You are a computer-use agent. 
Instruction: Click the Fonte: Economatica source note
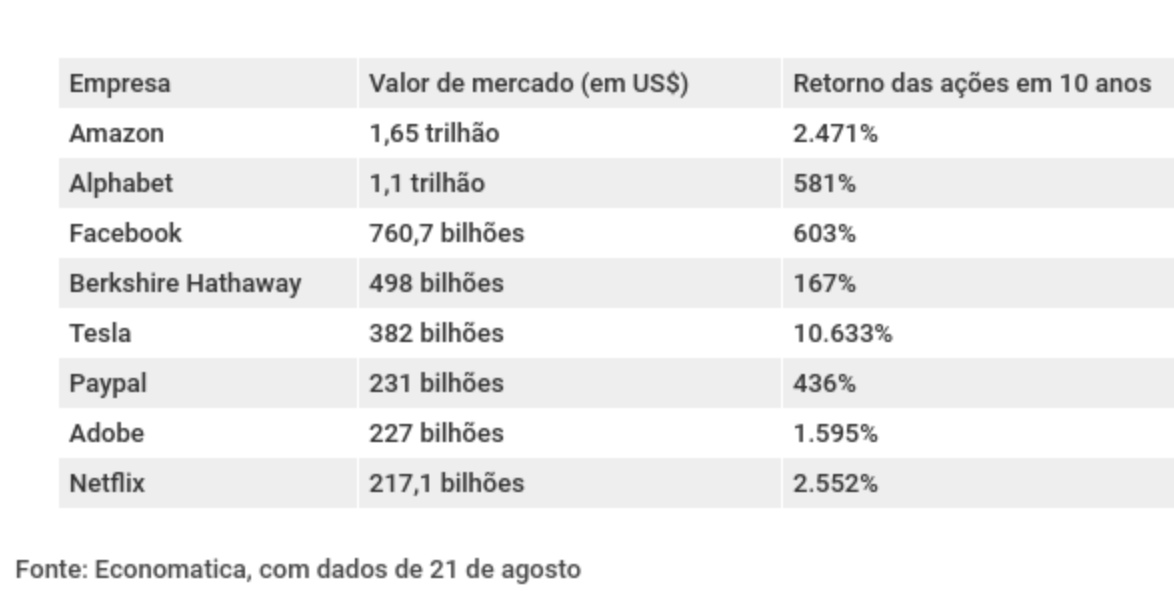coord(297,570)
